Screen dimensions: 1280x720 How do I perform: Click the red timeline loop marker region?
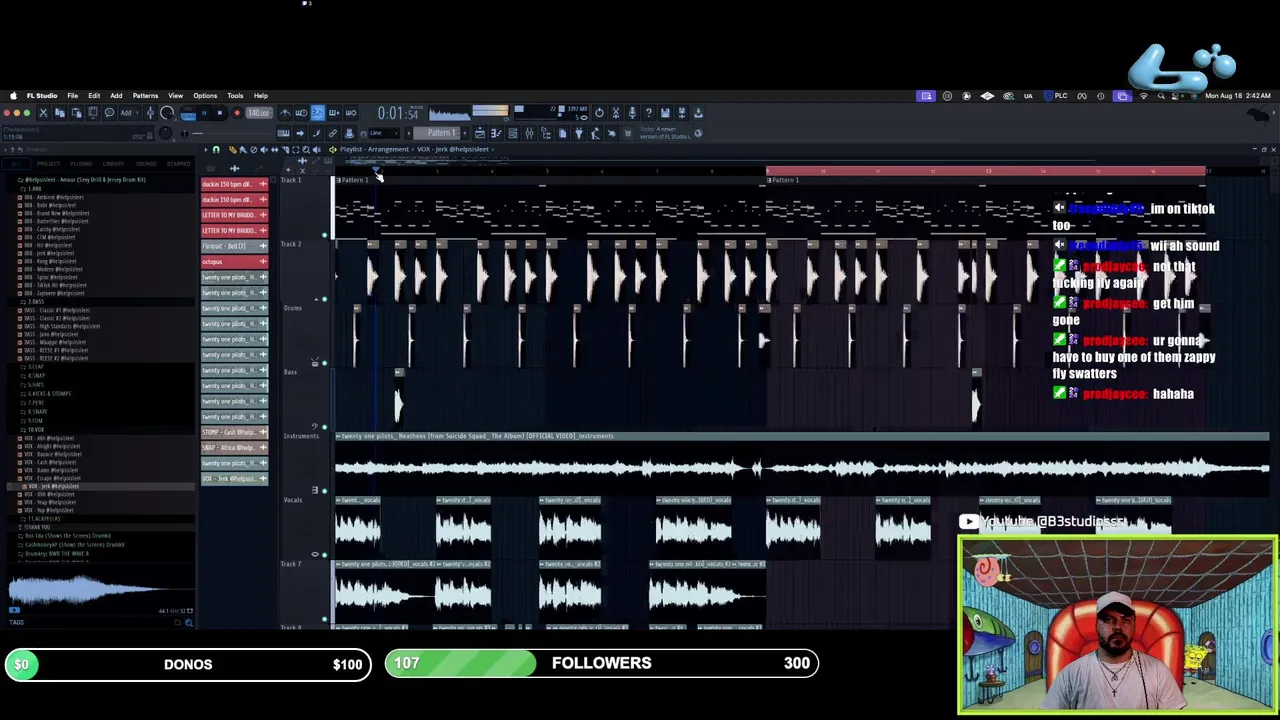[x=986, y=172]
